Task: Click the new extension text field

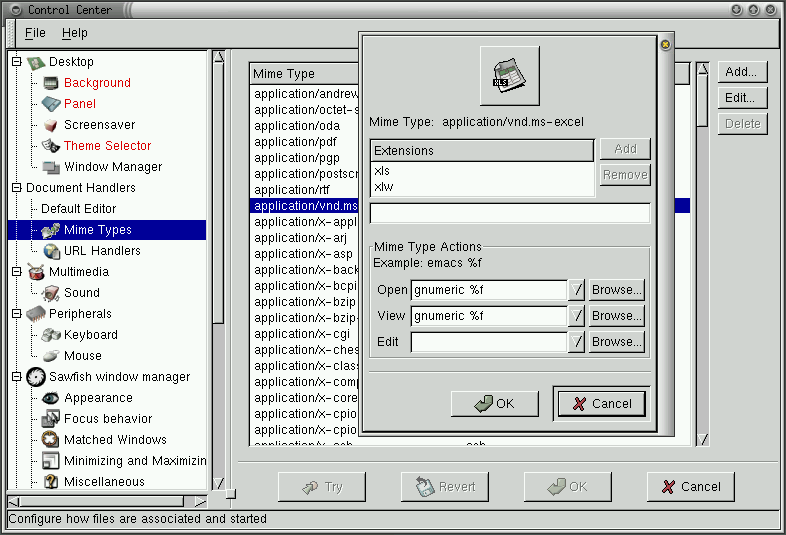Action: point(510,214)
